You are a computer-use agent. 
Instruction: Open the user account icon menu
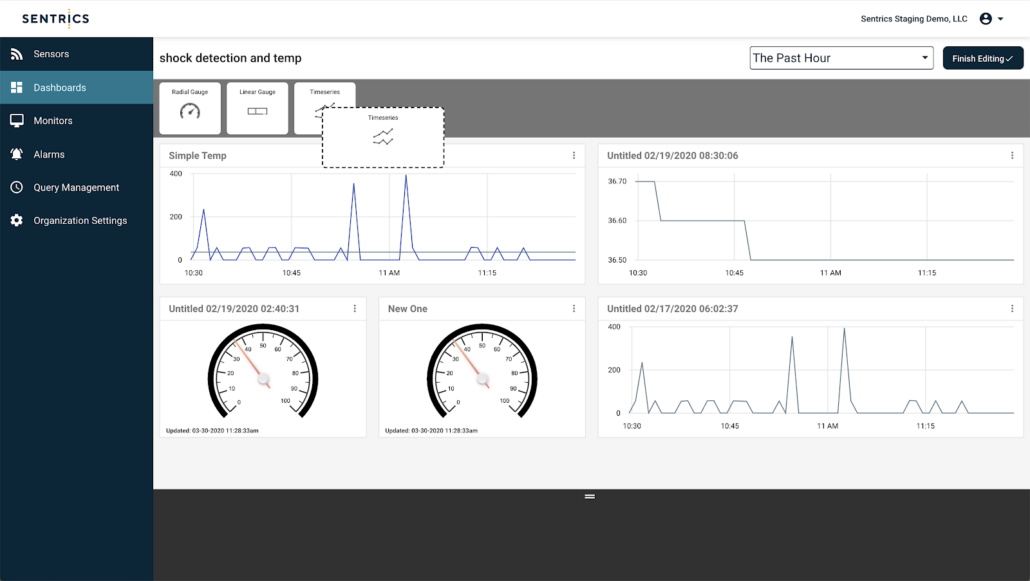(985, 18)
